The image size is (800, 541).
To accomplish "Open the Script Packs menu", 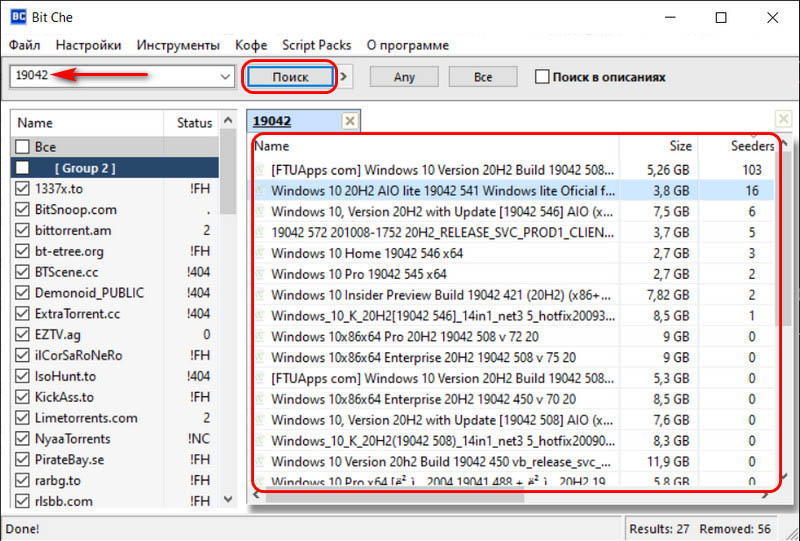I will [316, 45].
